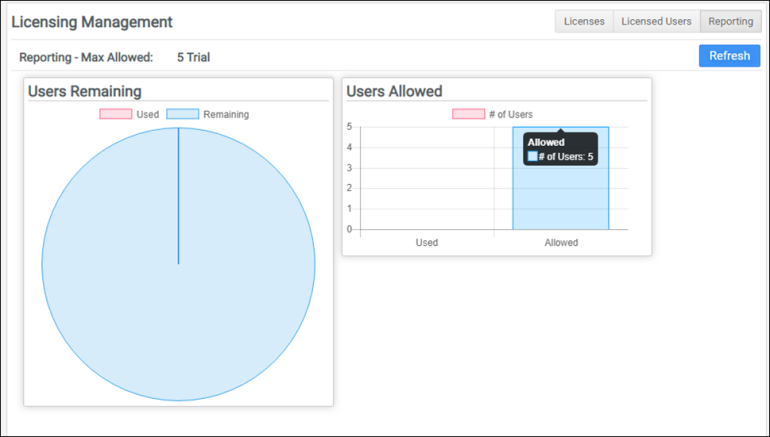
Task: Click the 'Used' legend label text
Action: (148, 114)
